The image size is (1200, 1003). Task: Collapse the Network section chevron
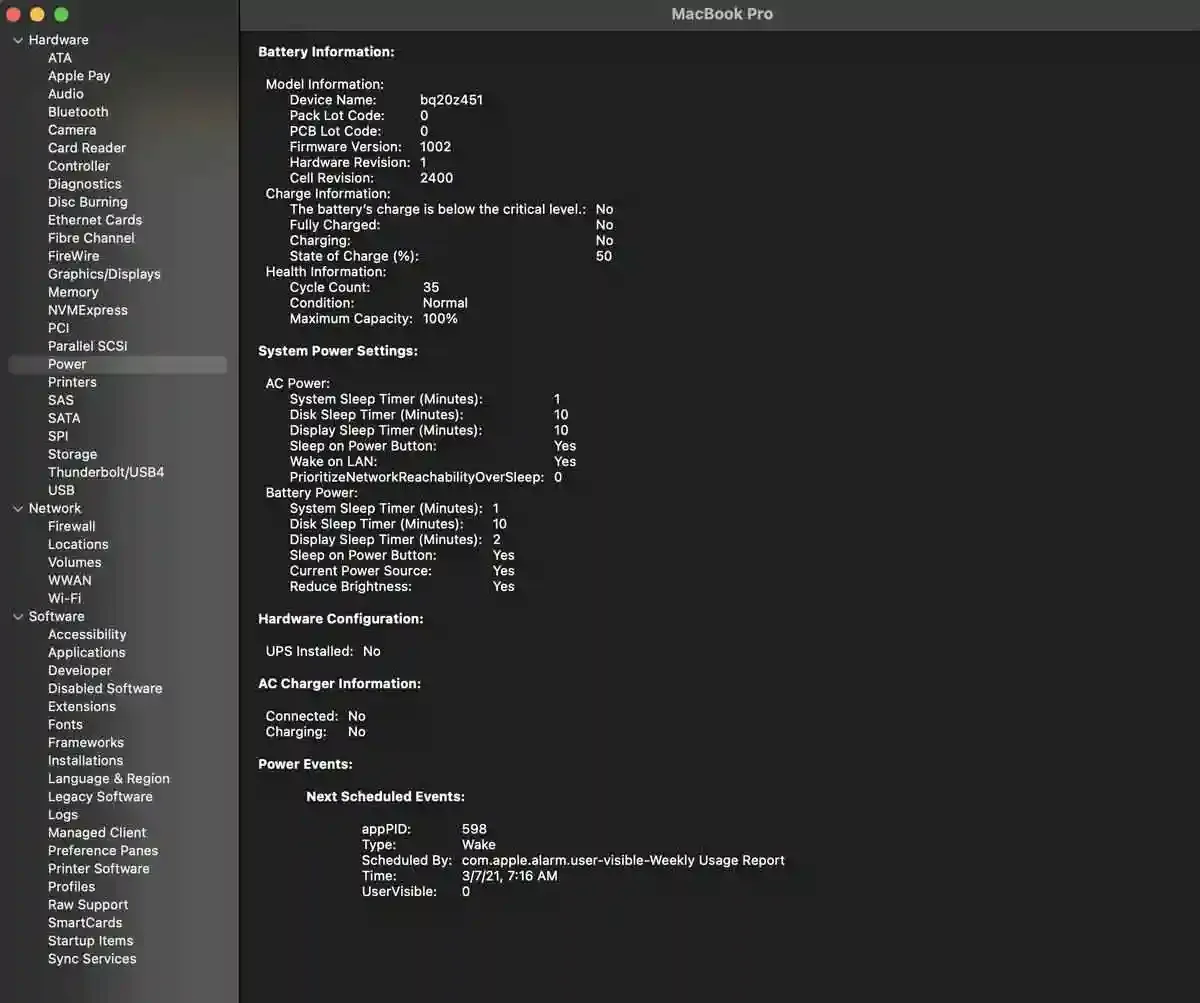pos(18,508)
